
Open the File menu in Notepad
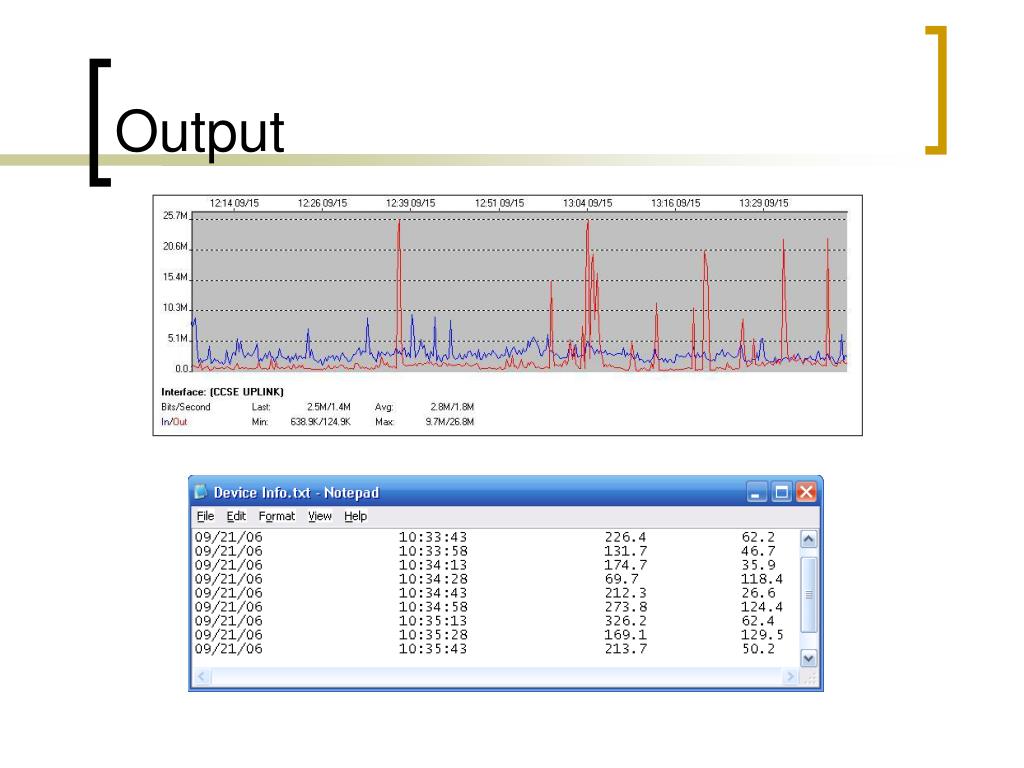tap(205, 516)
